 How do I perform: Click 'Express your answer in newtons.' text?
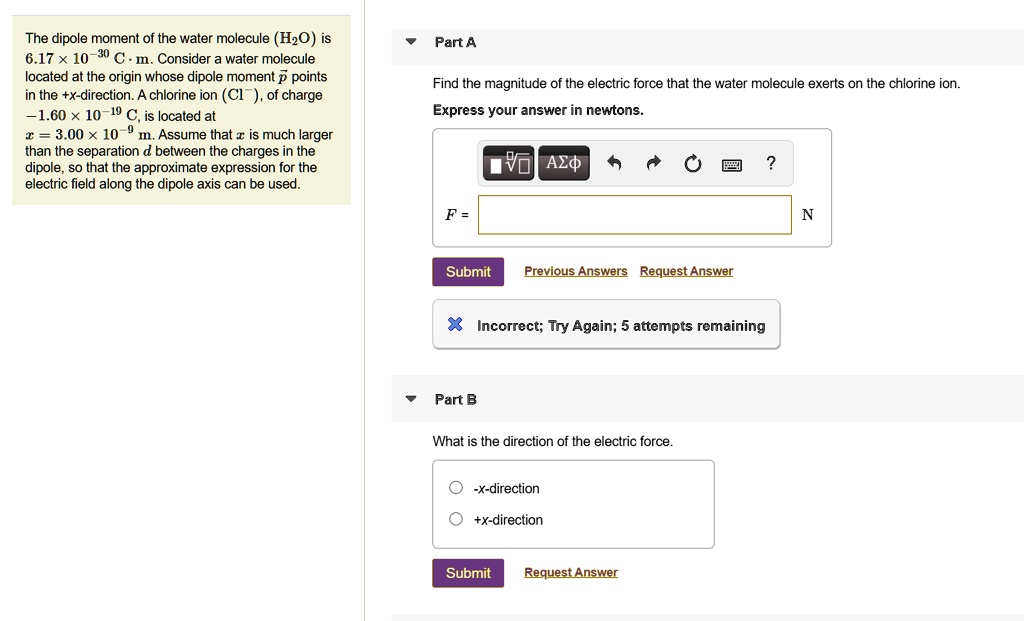pos(538,110)
